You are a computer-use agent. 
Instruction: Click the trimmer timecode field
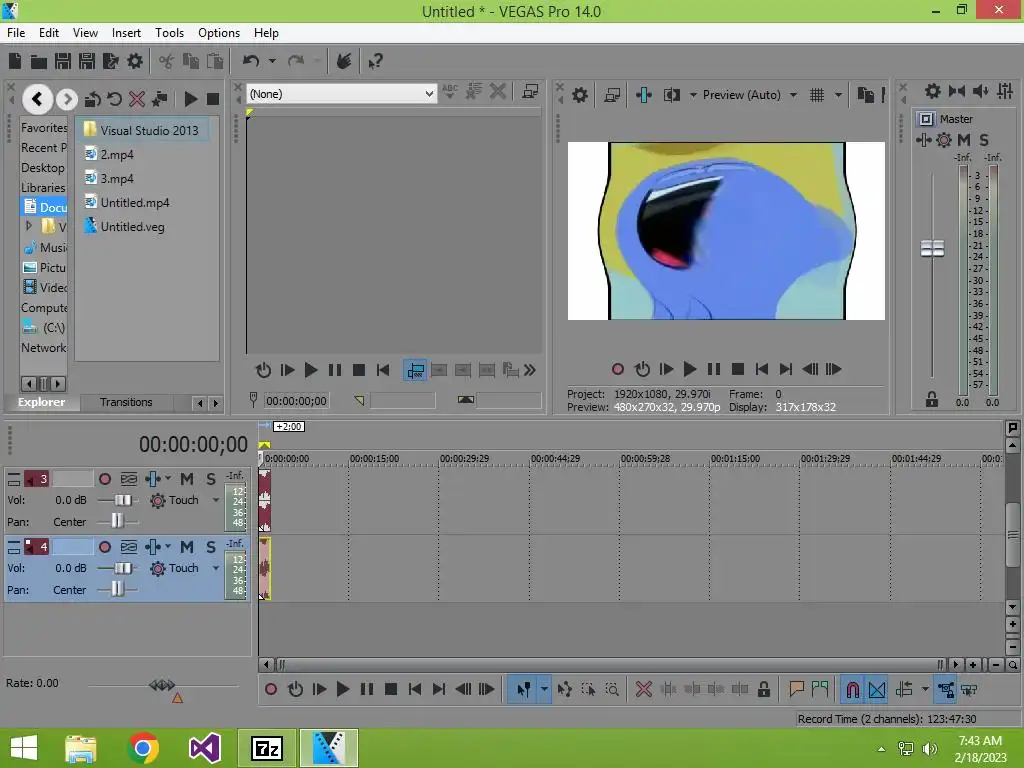point(296,401)
